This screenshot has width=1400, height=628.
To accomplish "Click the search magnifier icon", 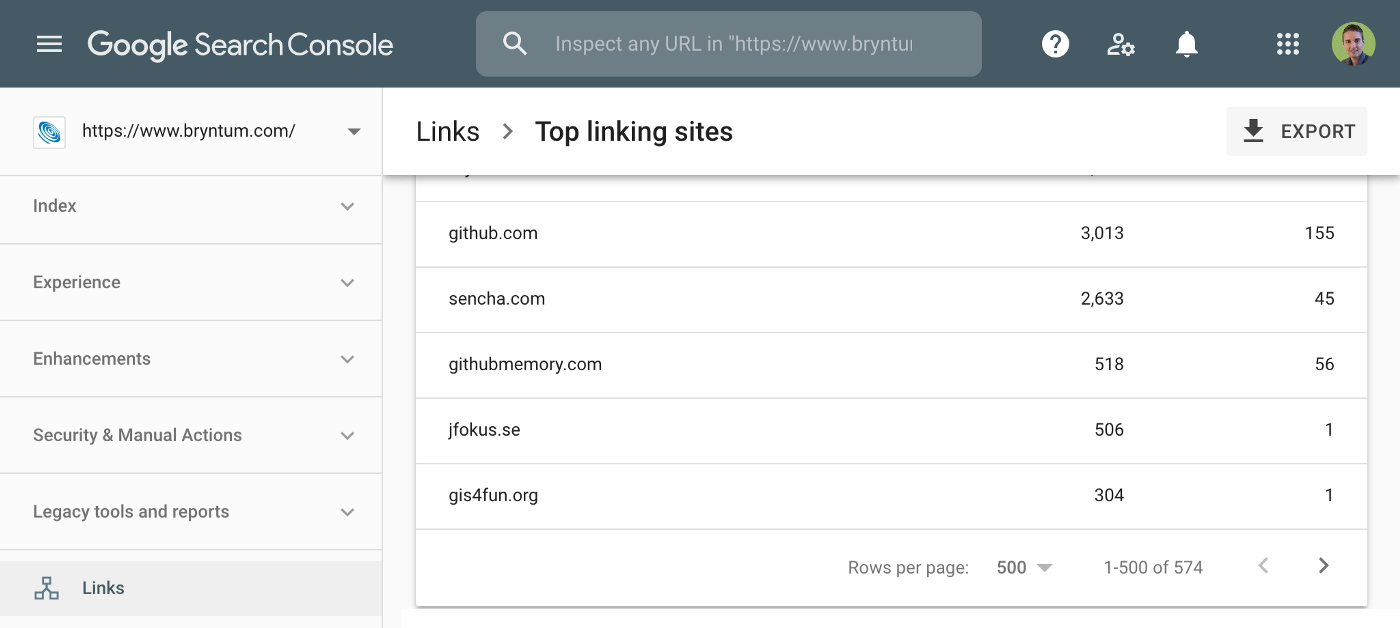I will coord(515,44).
